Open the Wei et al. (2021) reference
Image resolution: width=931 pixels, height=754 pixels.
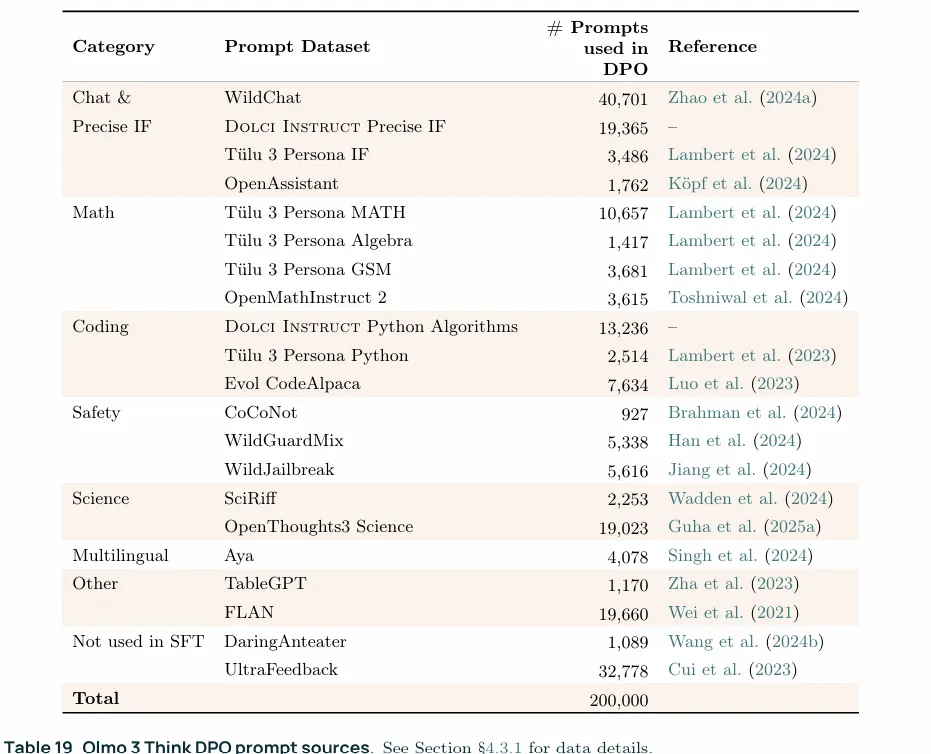pyautogui.click(x=733, y=613)
